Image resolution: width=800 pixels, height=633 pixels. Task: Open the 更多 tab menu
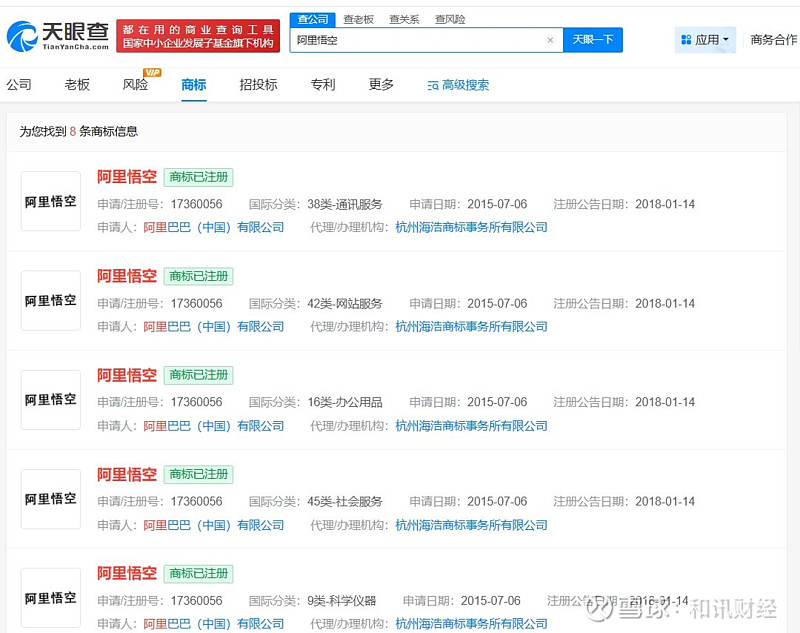pyautogui.click(x=382, y=84)
